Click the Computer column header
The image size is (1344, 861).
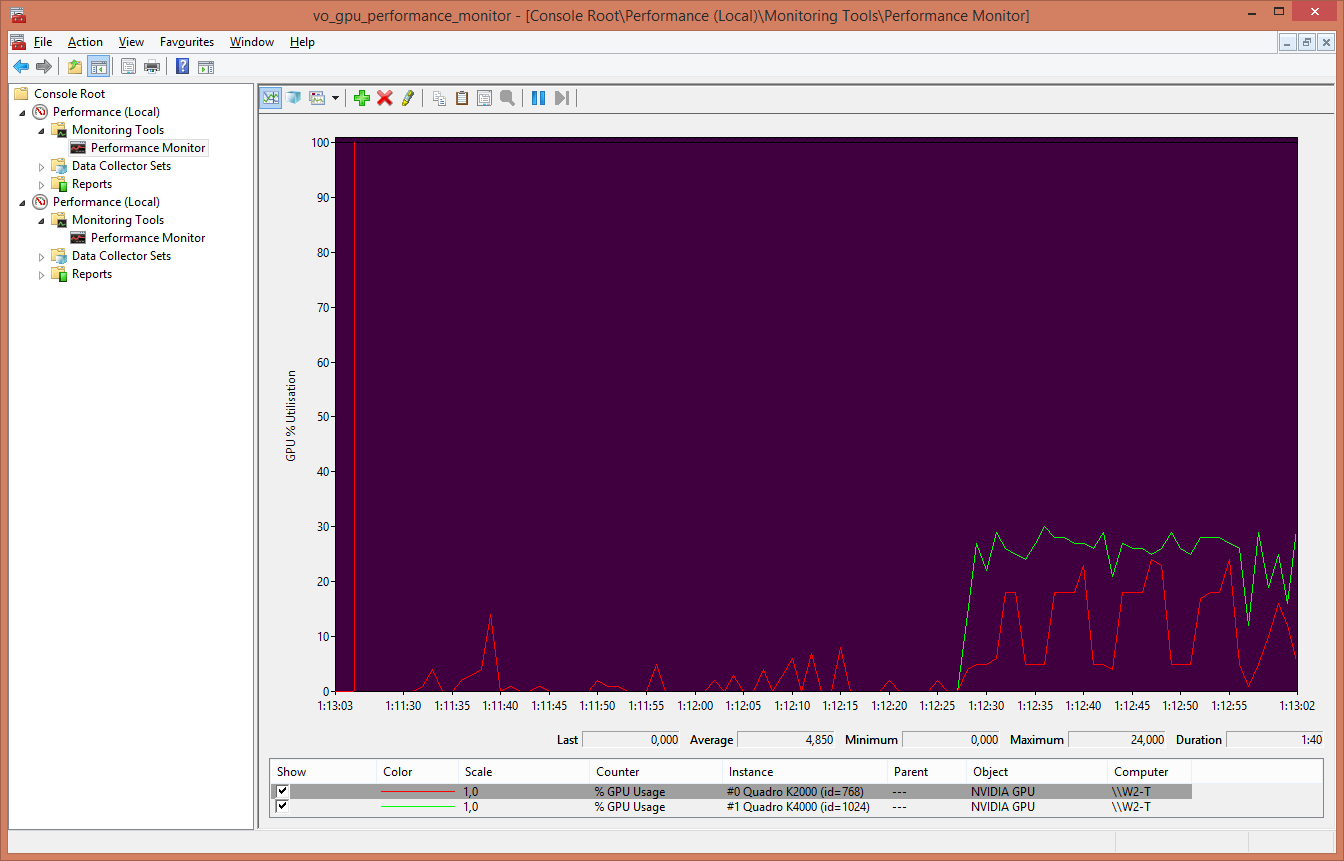click(x=1148, y=772)
